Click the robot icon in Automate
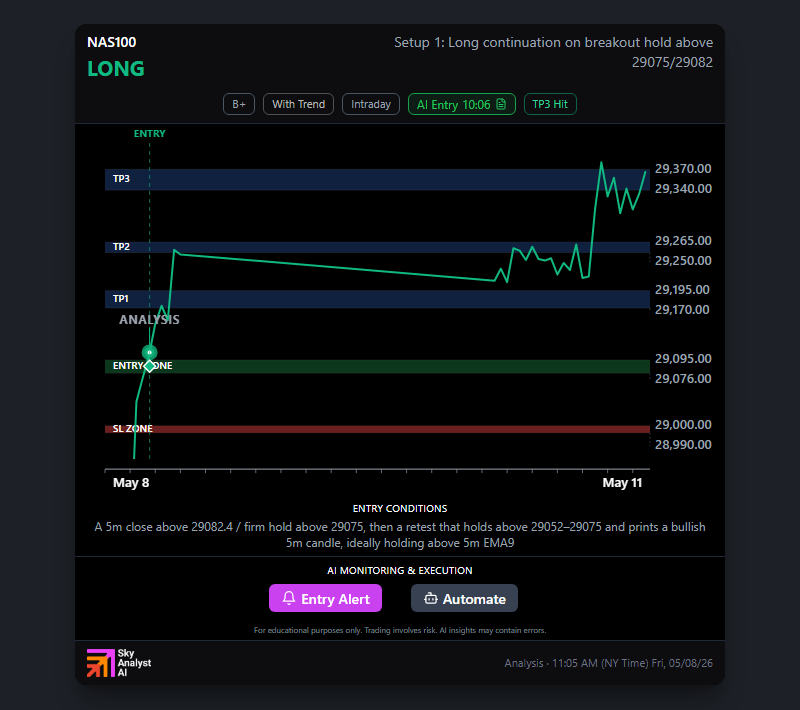This screenshot has height=710, width=800. pos(431,598)
